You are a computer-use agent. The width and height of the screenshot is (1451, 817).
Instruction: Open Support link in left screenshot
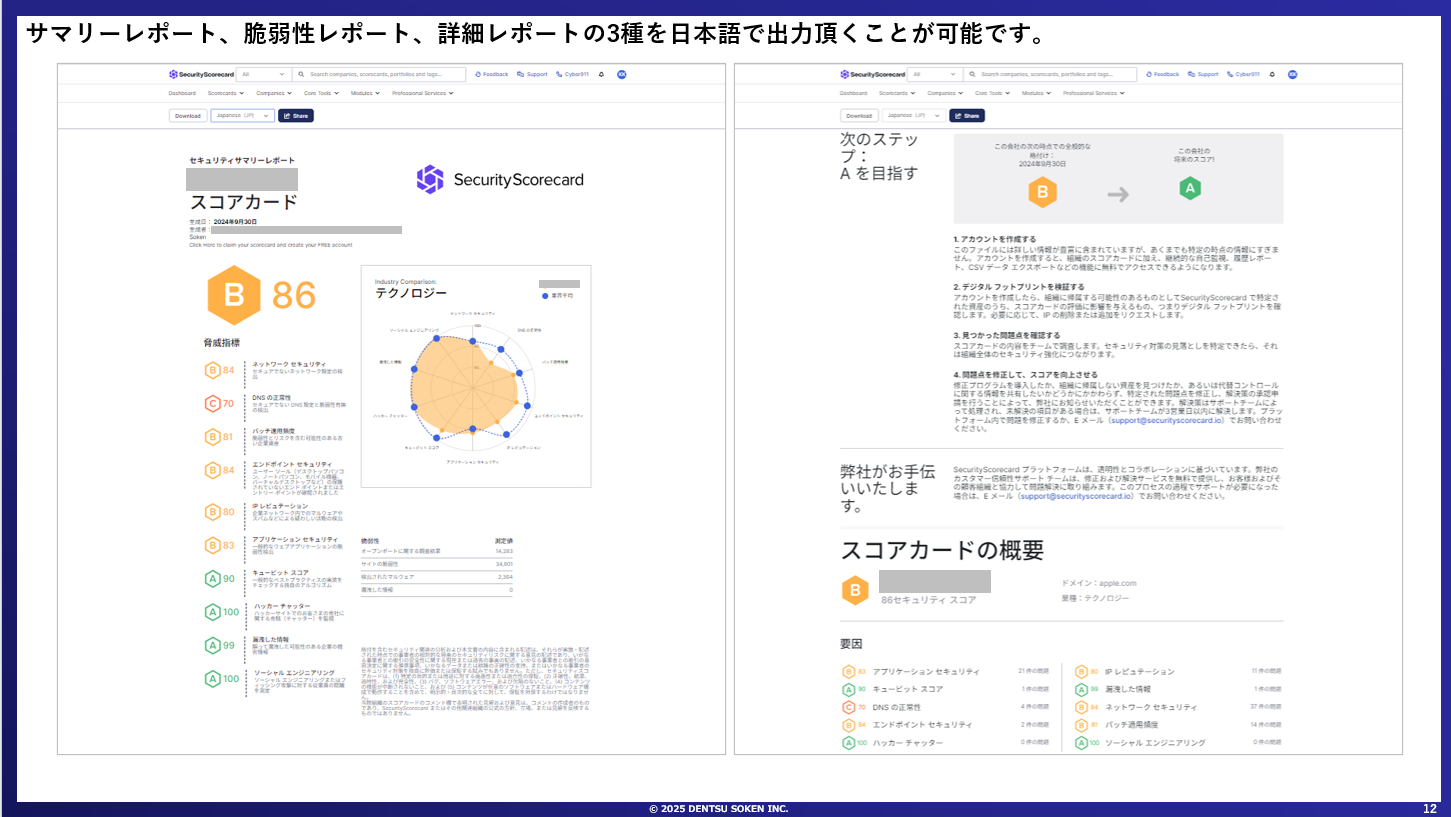(533, 74)
